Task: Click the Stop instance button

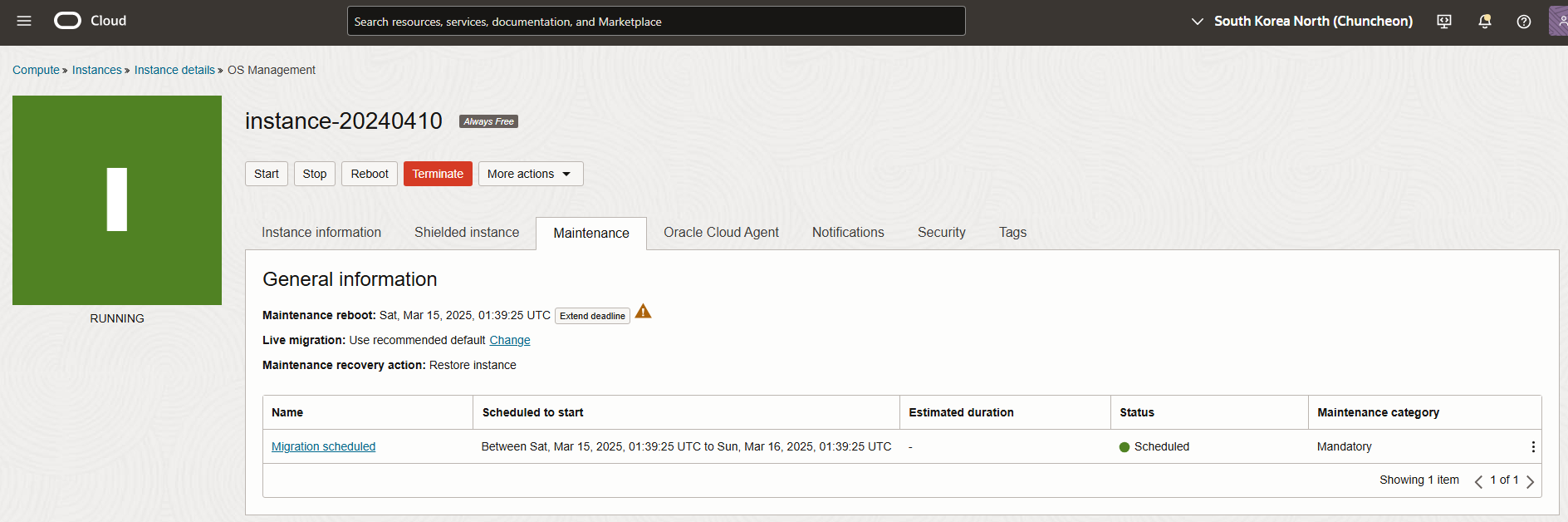Action: coord(315,174)
